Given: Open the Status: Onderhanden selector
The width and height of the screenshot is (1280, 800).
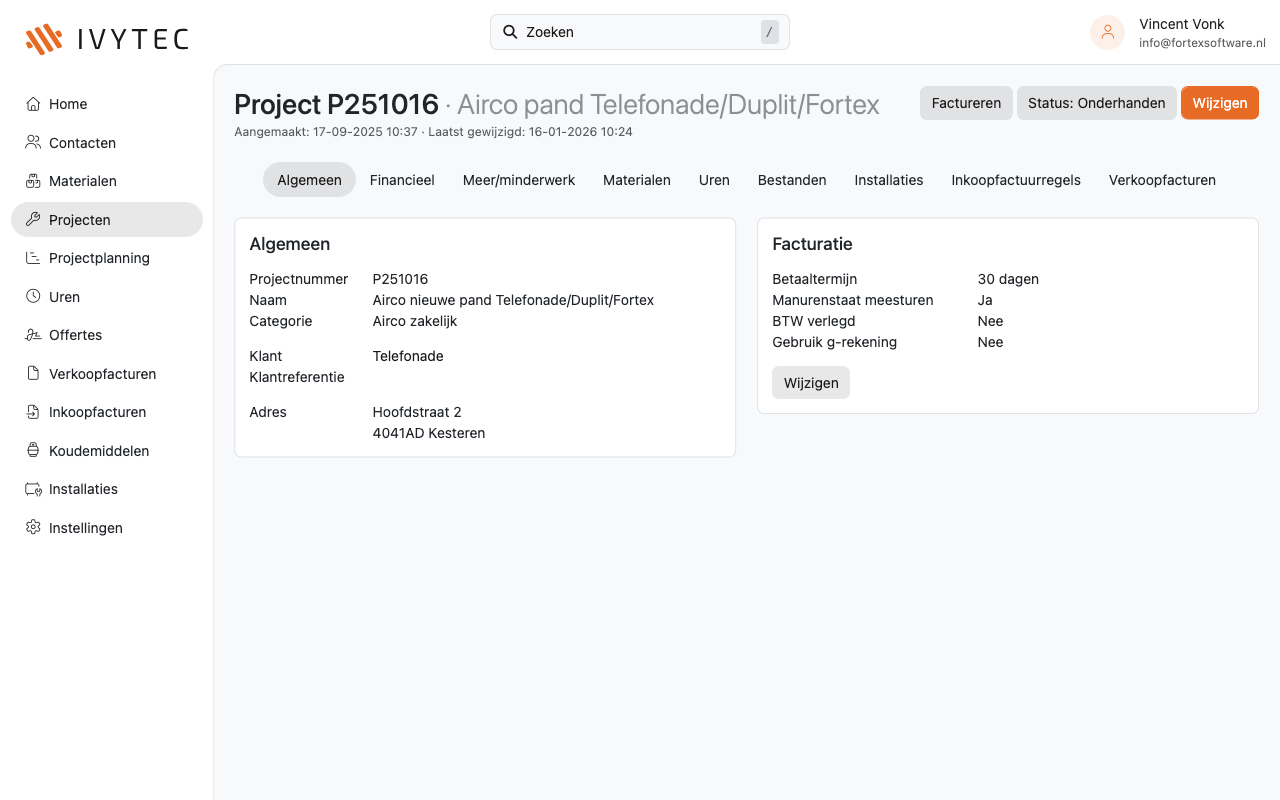Looking at the screenshot, I should coord(1096,103).
